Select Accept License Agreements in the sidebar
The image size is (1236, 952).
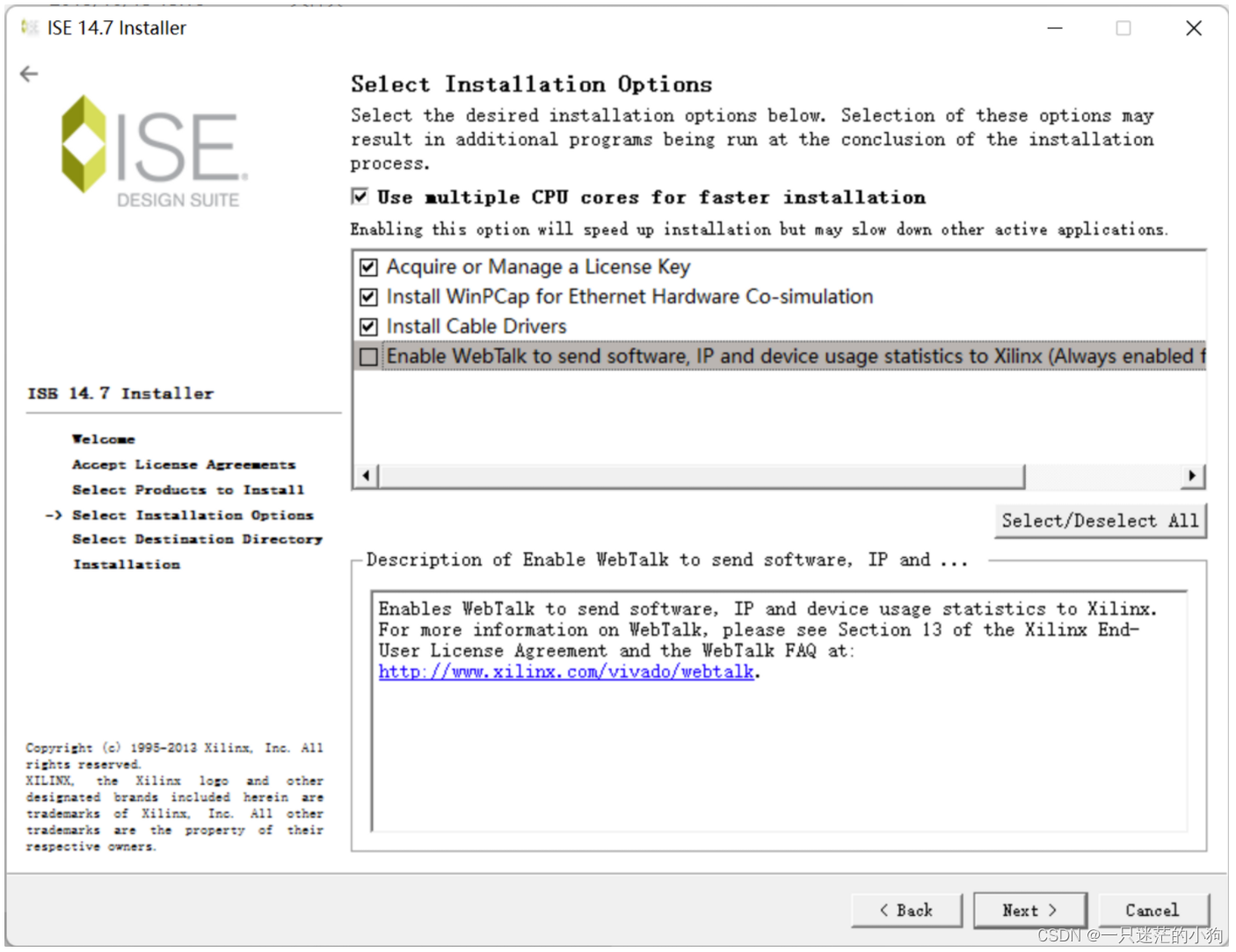coord(183,464)
